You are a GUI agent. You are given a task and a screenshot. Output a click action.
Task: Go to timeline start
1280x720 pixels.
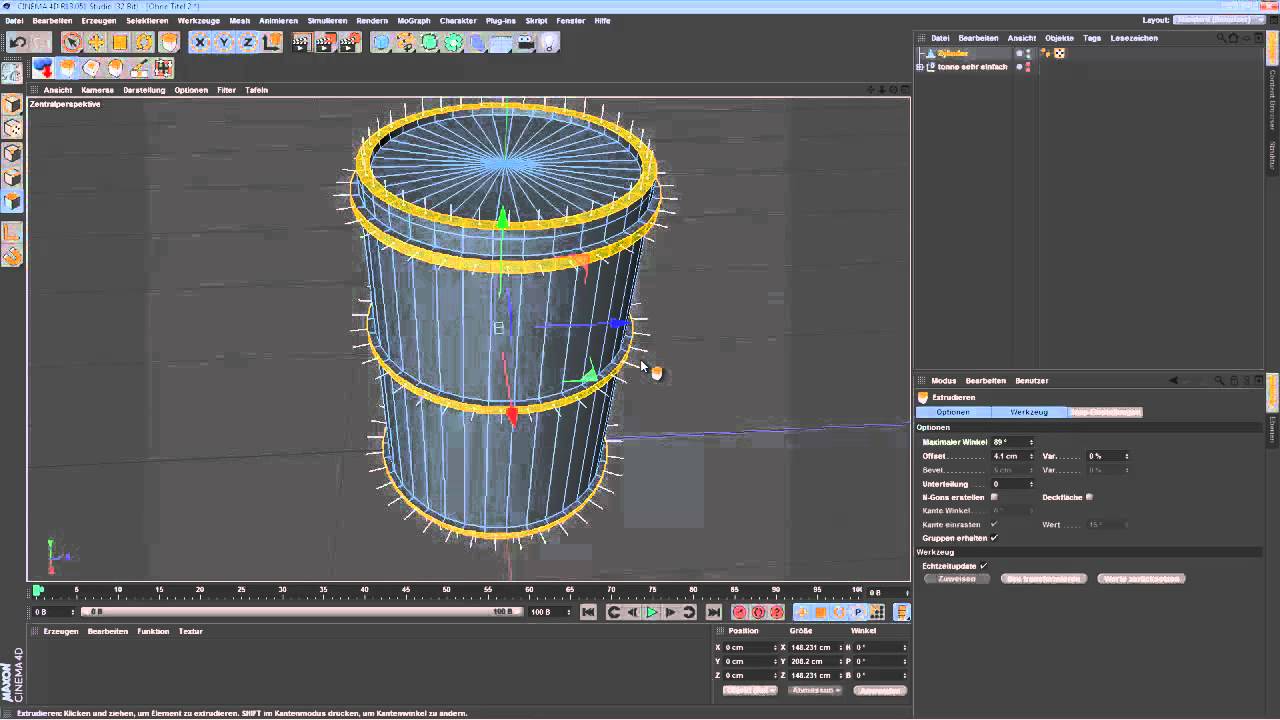(x=588, y=612)
